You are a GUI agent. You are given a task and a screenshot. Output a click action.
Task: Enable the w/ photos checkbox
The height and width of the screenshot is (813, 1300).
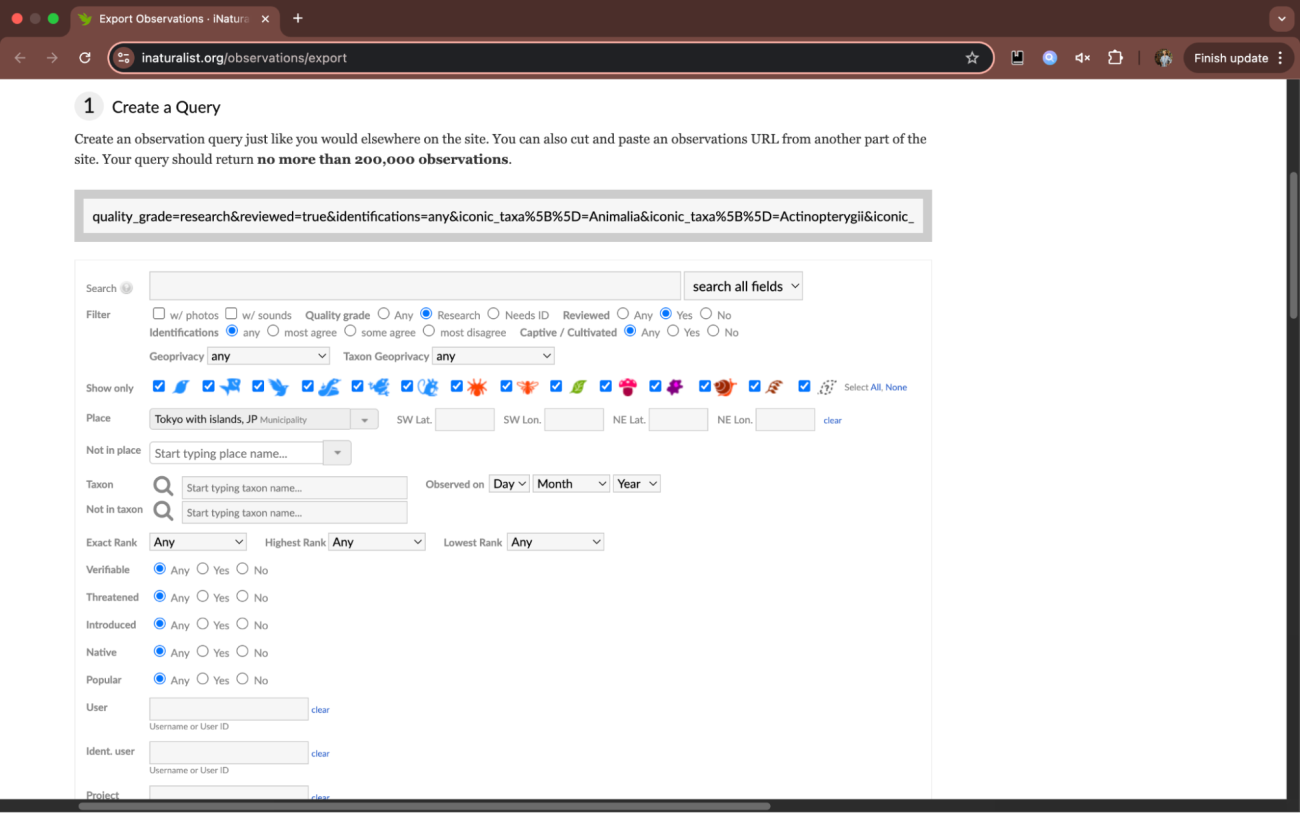tap(159, 314)
